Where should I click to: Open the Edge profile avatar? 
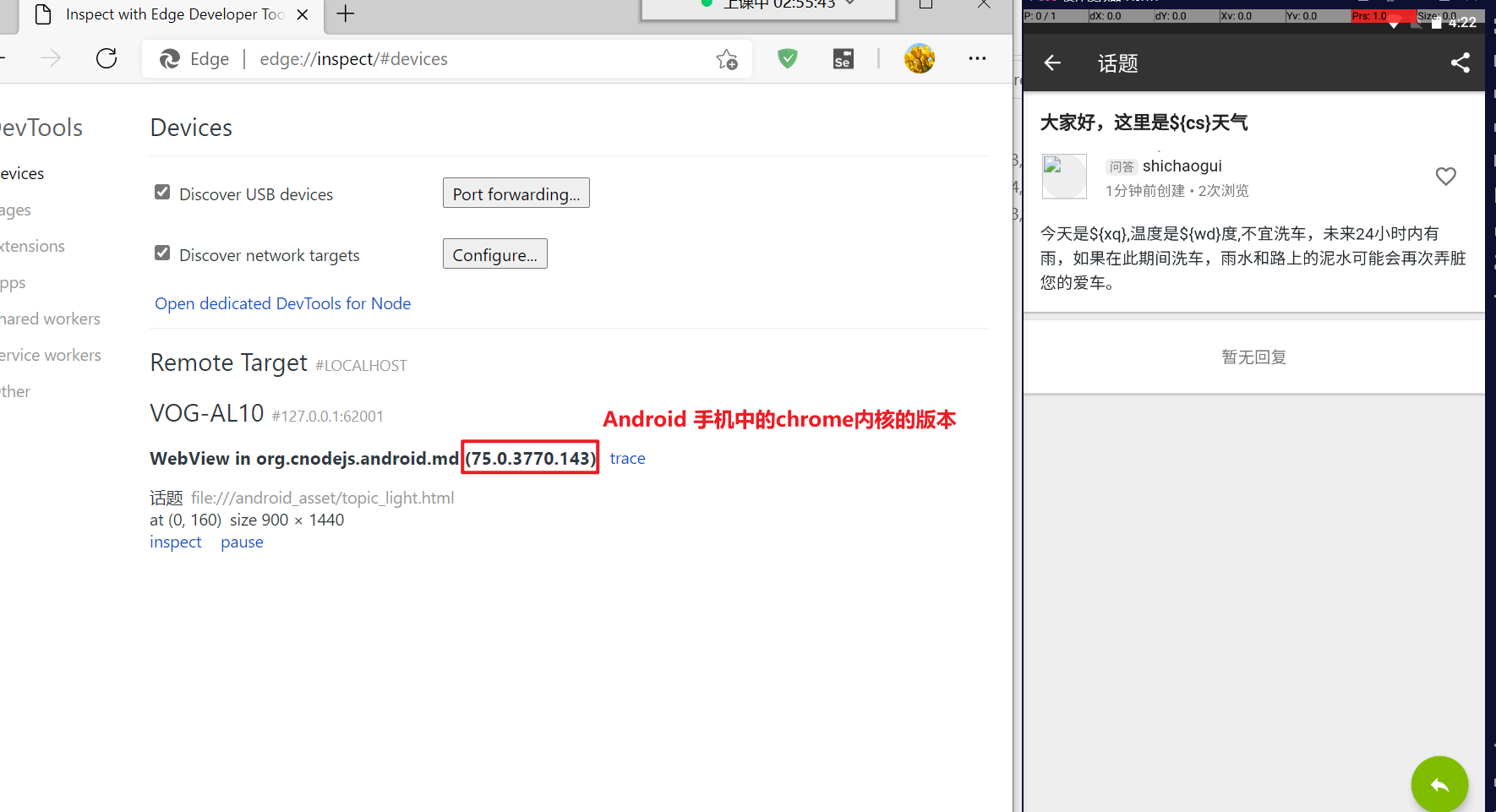(x=920, y=58)
